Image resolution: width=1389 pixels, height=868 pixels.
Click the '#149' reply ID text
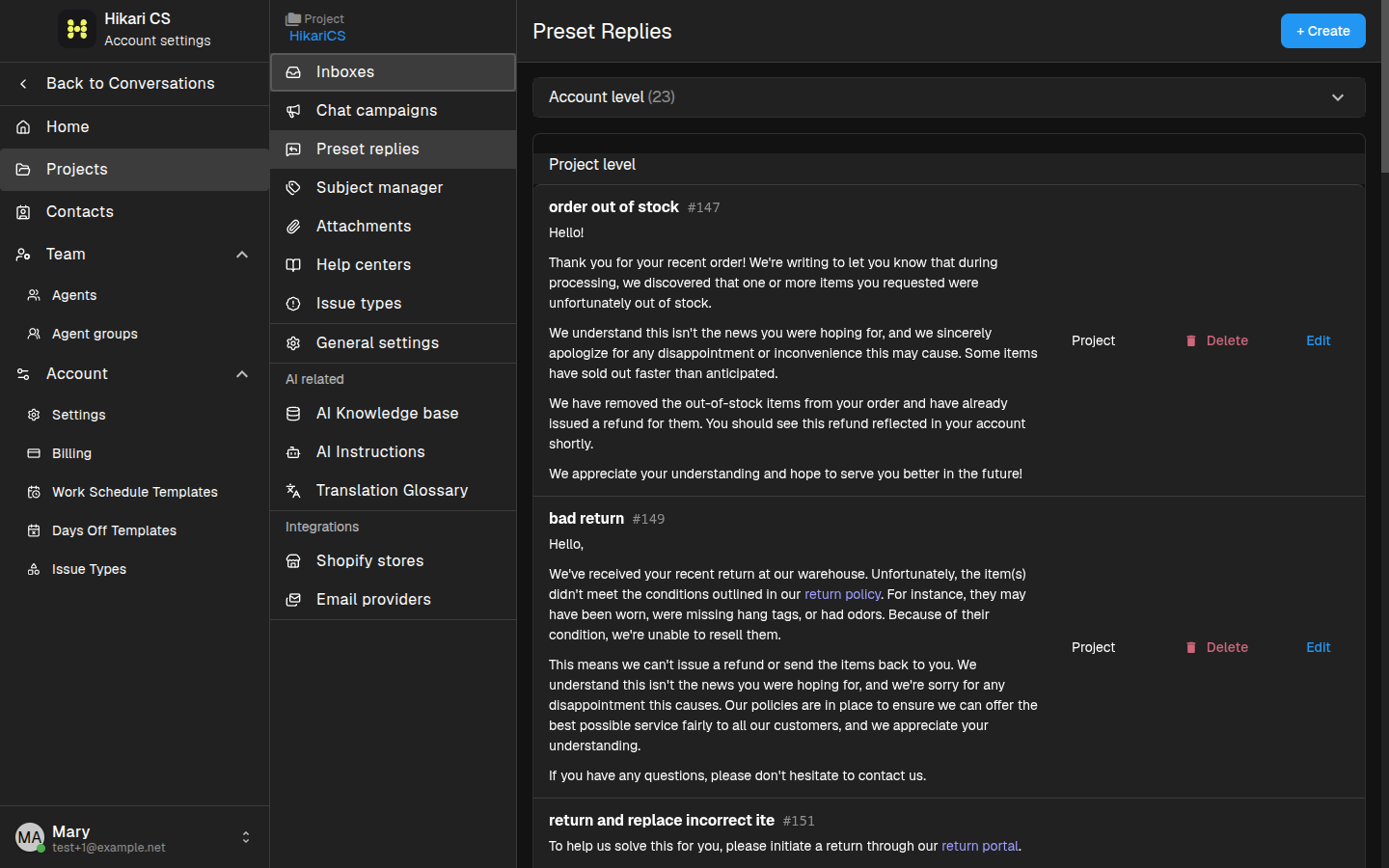[x=648, y=519]
